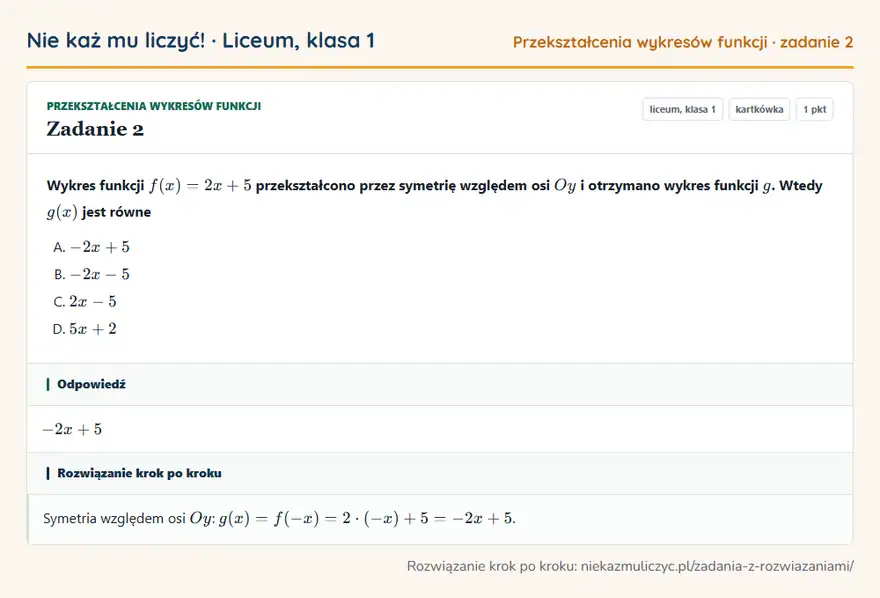Click the '1 pkt' badge
Image resolution: width=880 pixels, height=598 pixels.
(814, 109)
